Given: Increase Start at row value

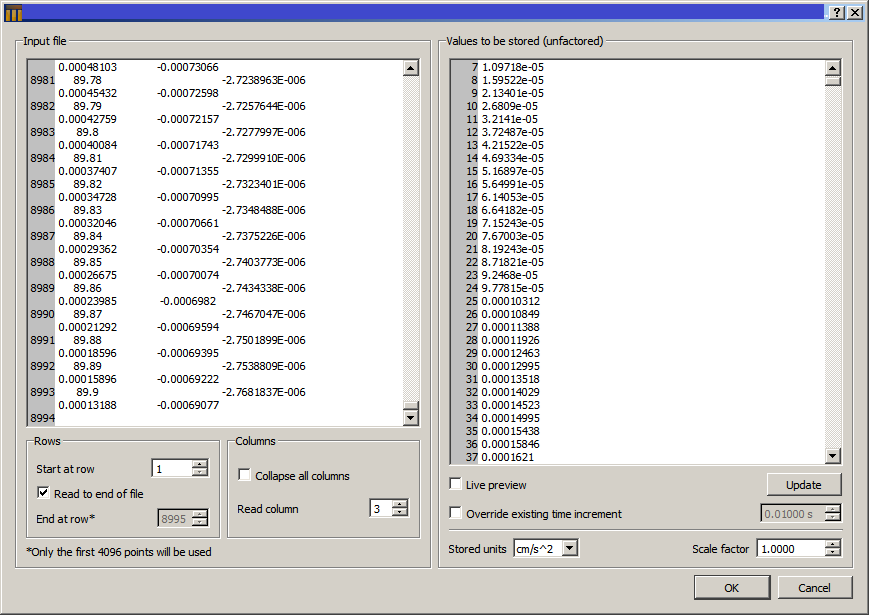Looking at the screenshot, I should pos(200,464).
